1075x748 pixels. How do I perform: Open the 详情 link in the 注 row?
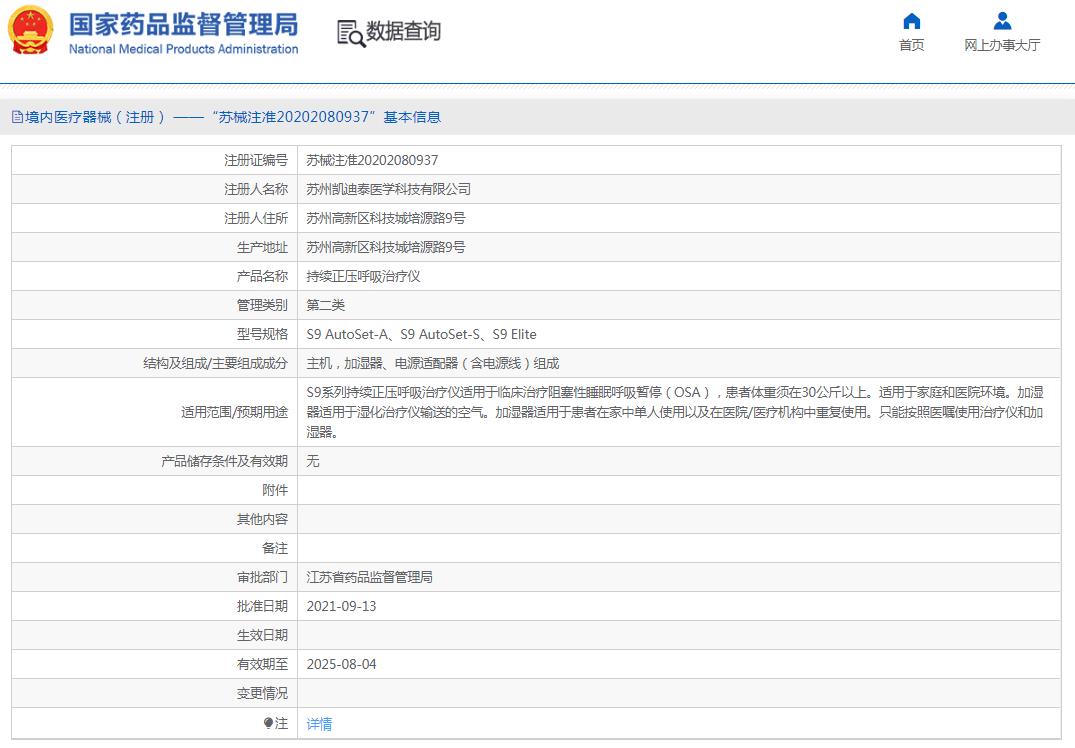(319, 724)
